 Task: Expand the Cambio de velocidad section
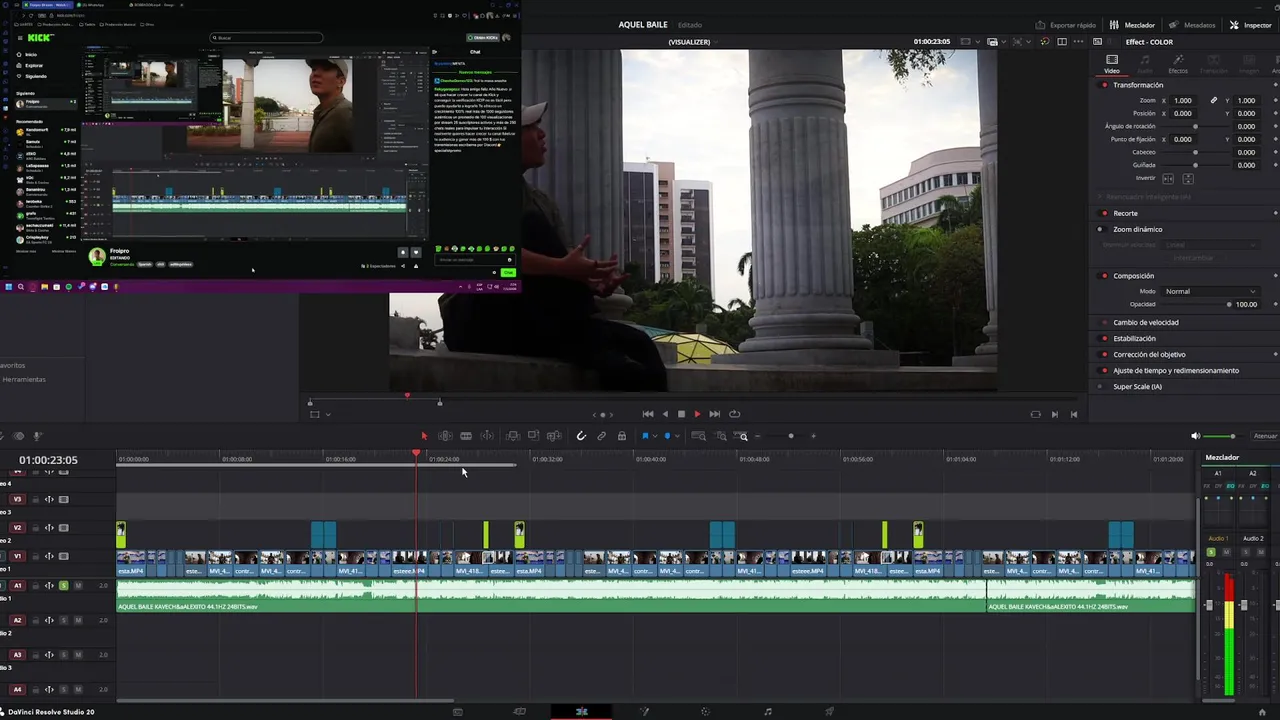1146,322
